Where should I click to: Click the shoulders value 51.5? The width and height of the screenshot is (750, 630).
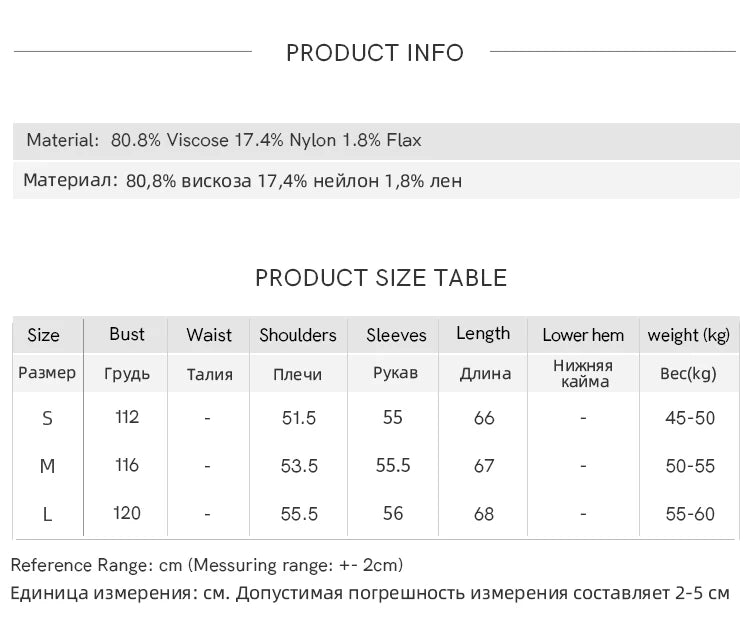point(299,418)
